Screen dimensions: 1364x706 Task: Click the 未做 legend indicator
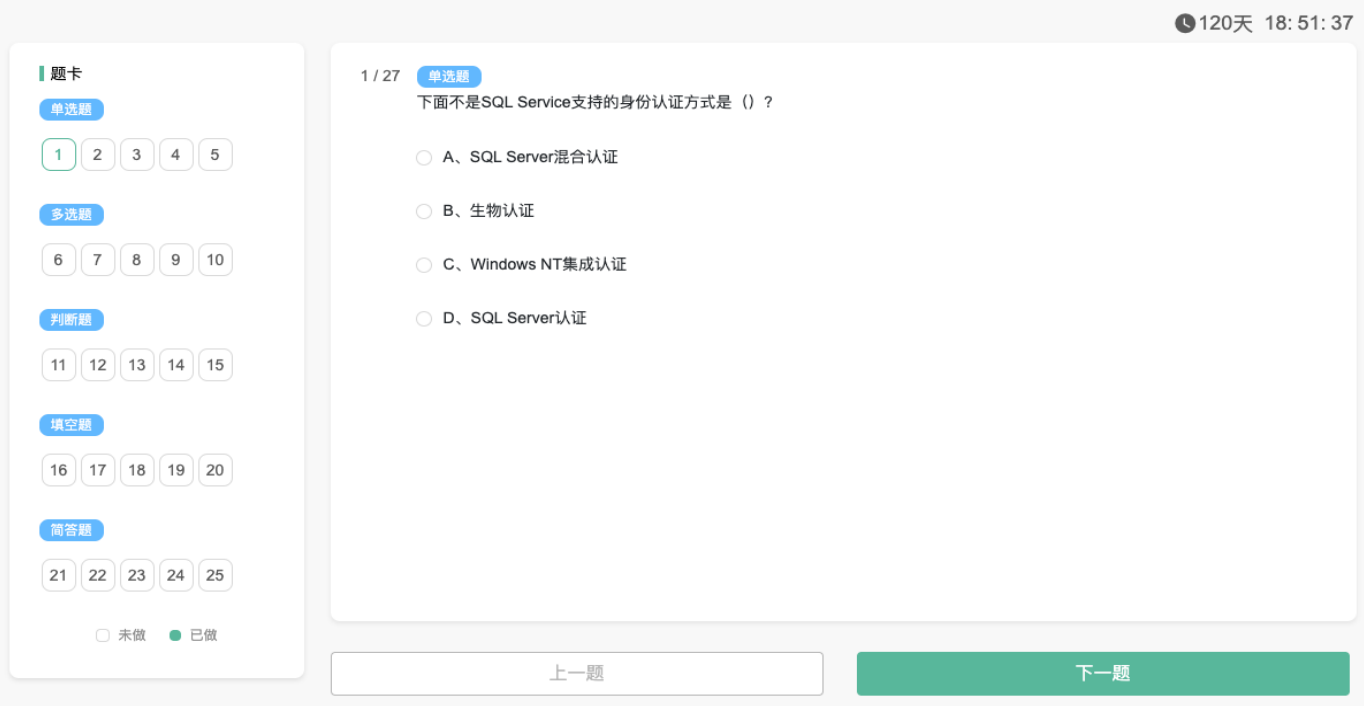tap(102, 635)
